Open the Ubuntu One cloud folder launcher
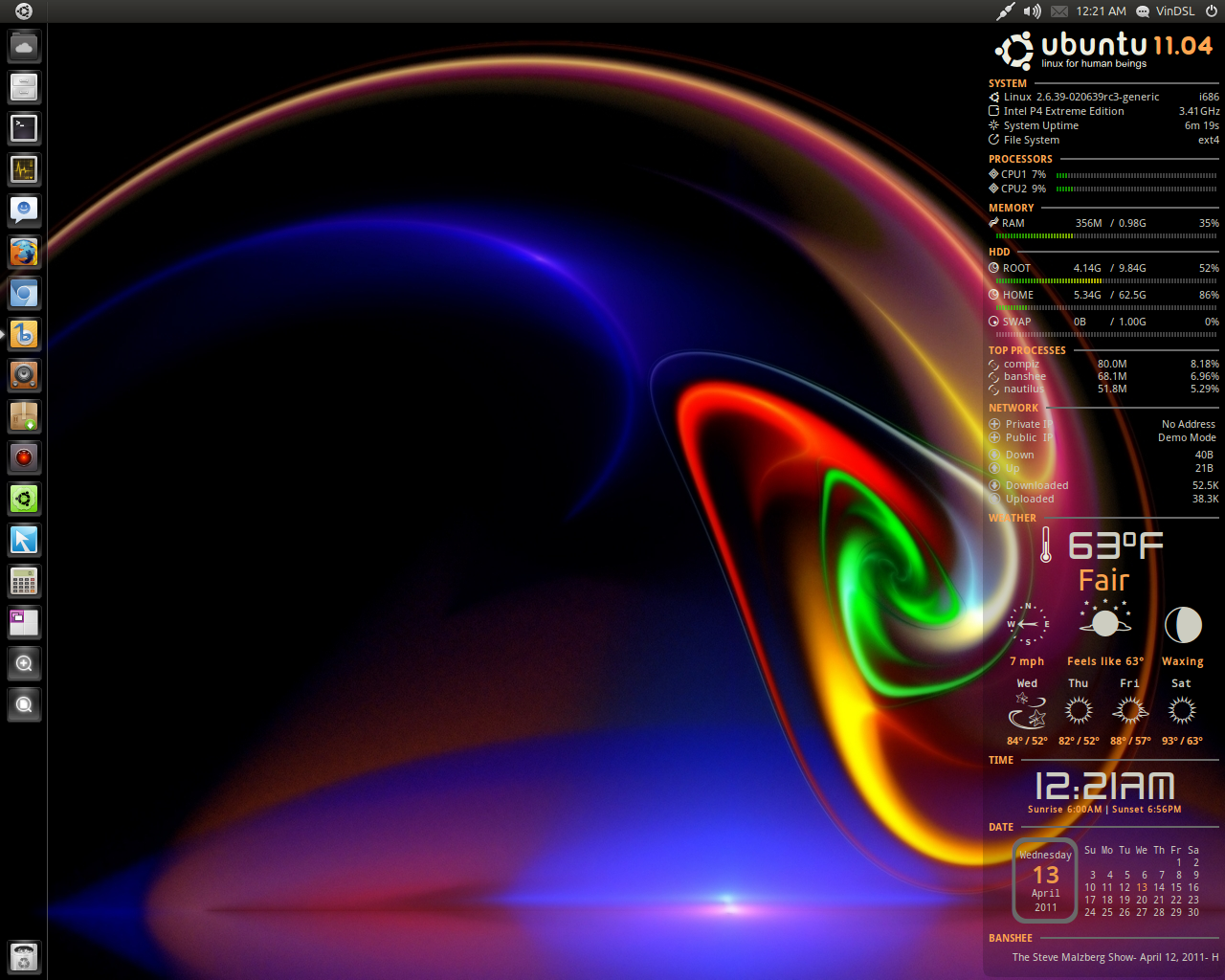Image resolution: width=1225 pixels, height=980 pixels. (x=24, y=46)
